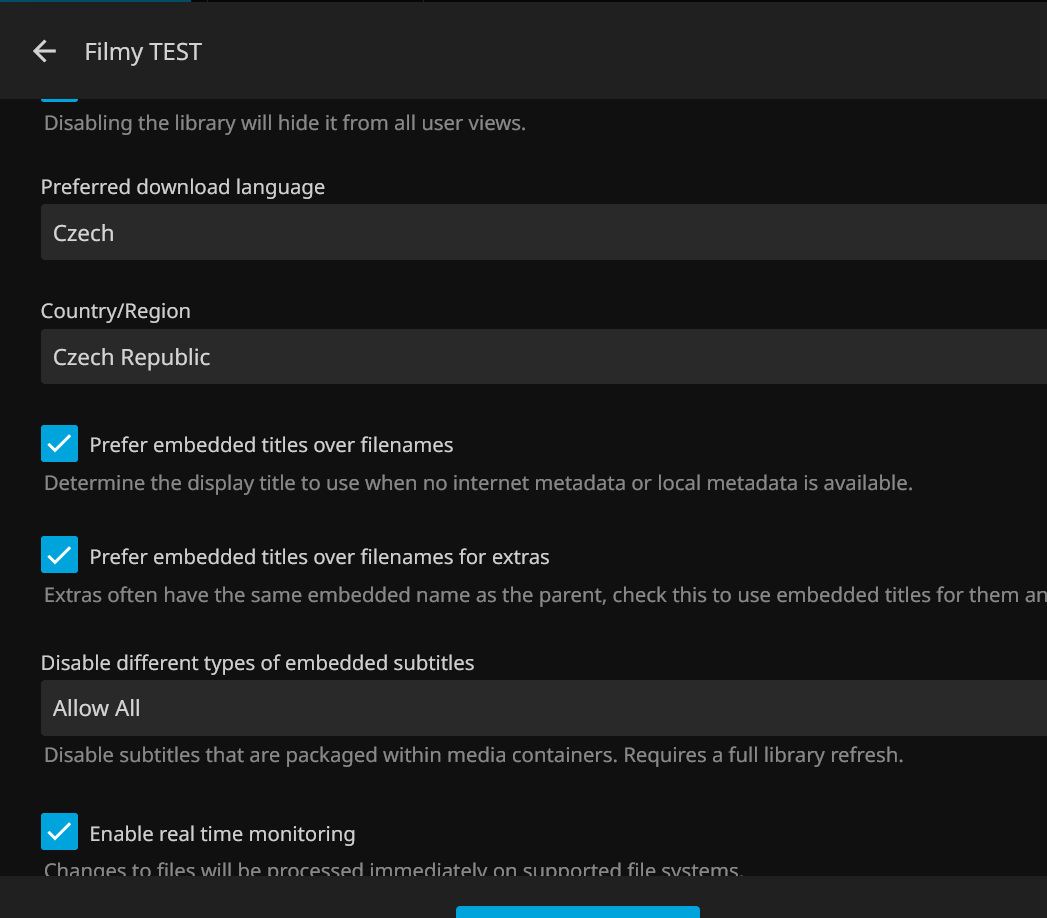Click the description about disabling the library
Screen dimensions: 1047x918
tap(285, 124)
